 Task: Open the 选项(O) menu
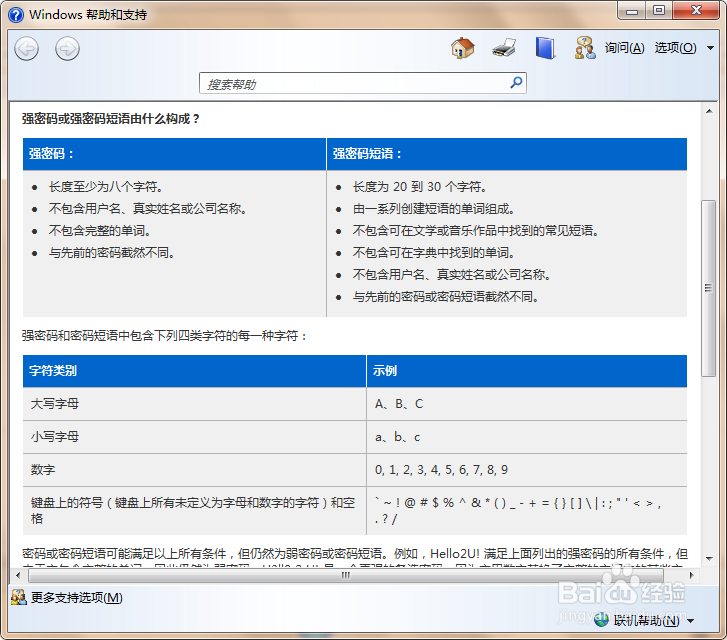pyautogui.click(x=675, y=48)
